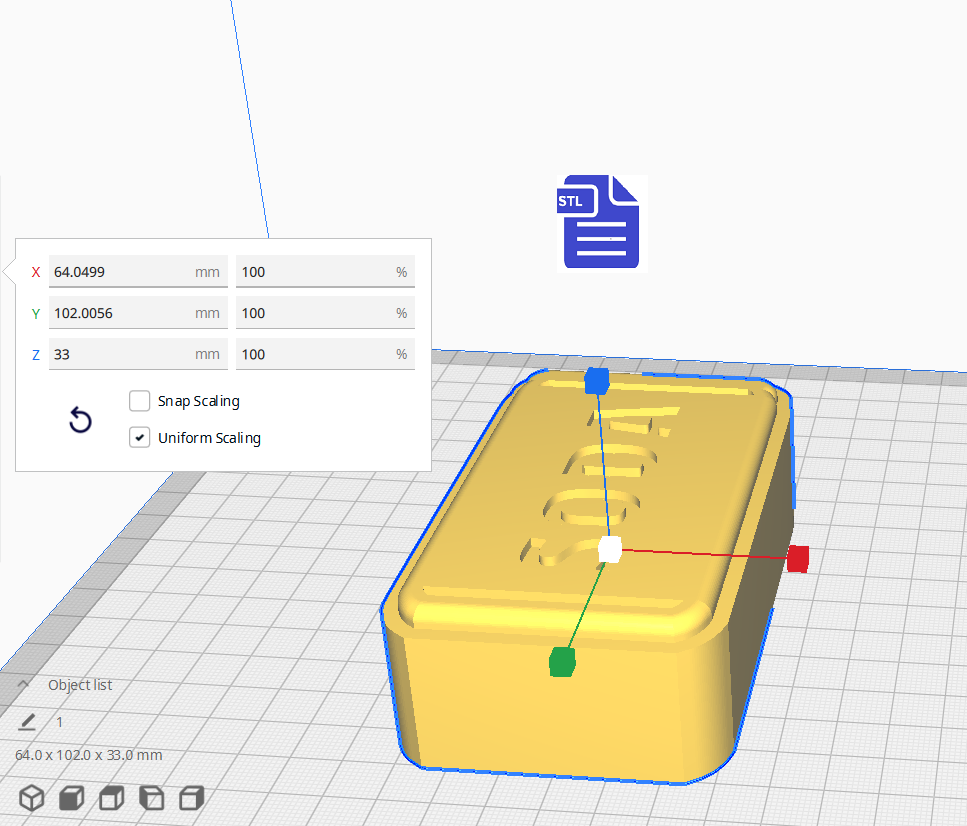Enable the Snap Scaling checkbox
This screenshot has height=826, width=967.
click(140, 401)
